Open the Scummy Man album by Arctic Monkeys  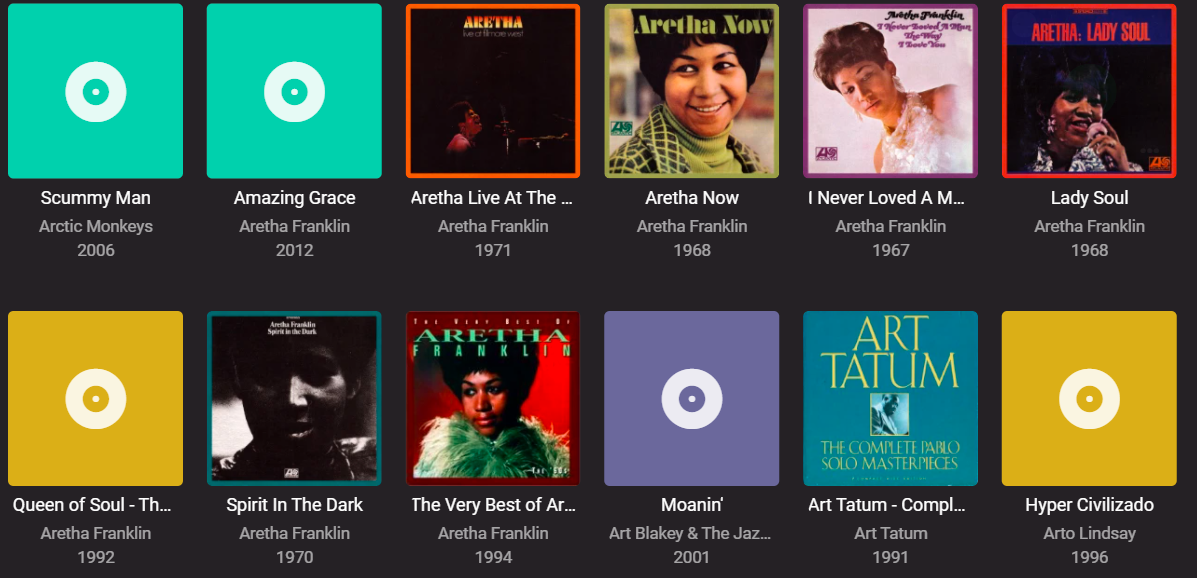point(95,90)
